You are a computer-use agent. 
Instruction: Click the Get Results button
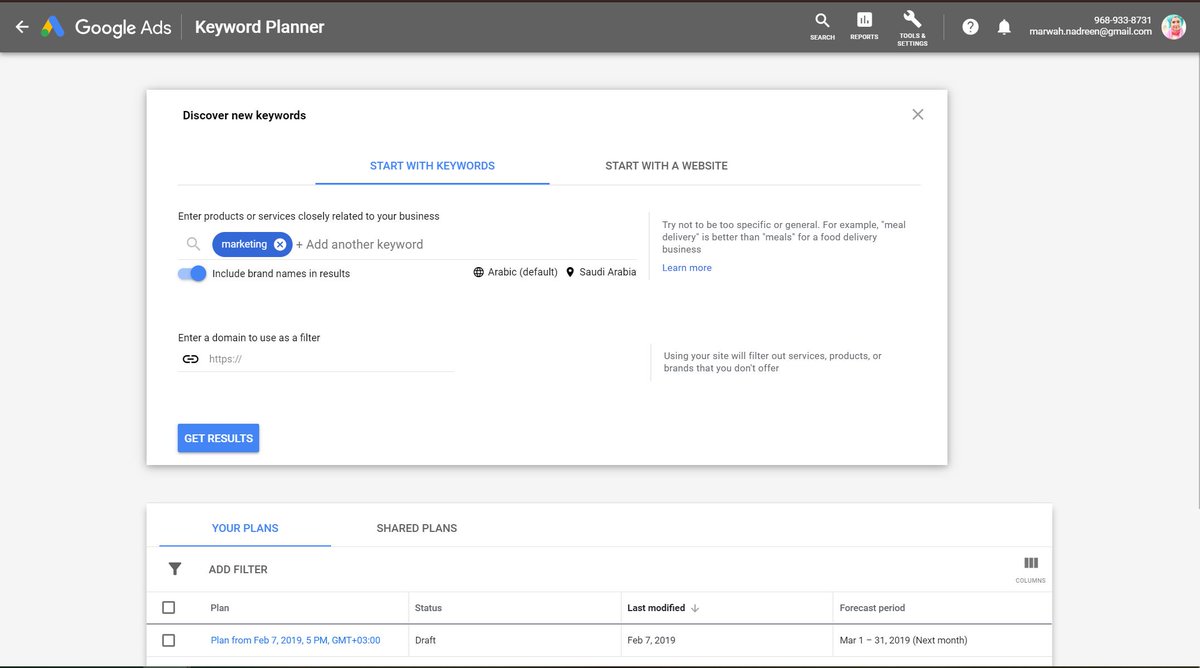(x=218, y=438)
